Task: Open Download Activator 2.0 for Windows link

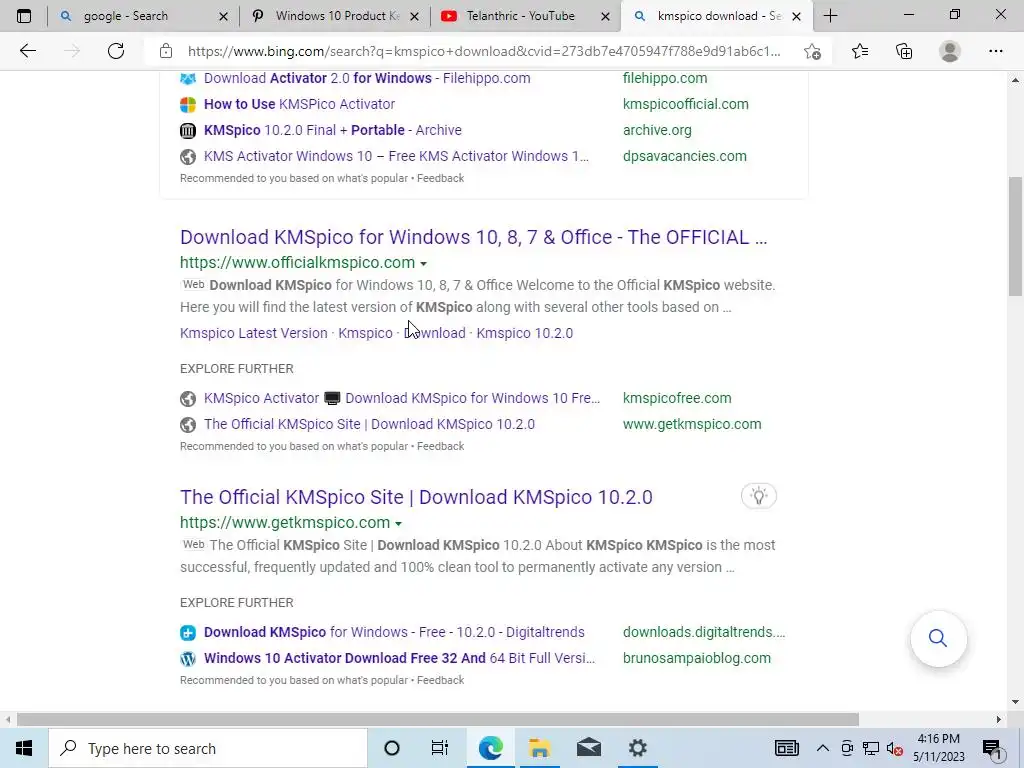Action: (367, 78)
